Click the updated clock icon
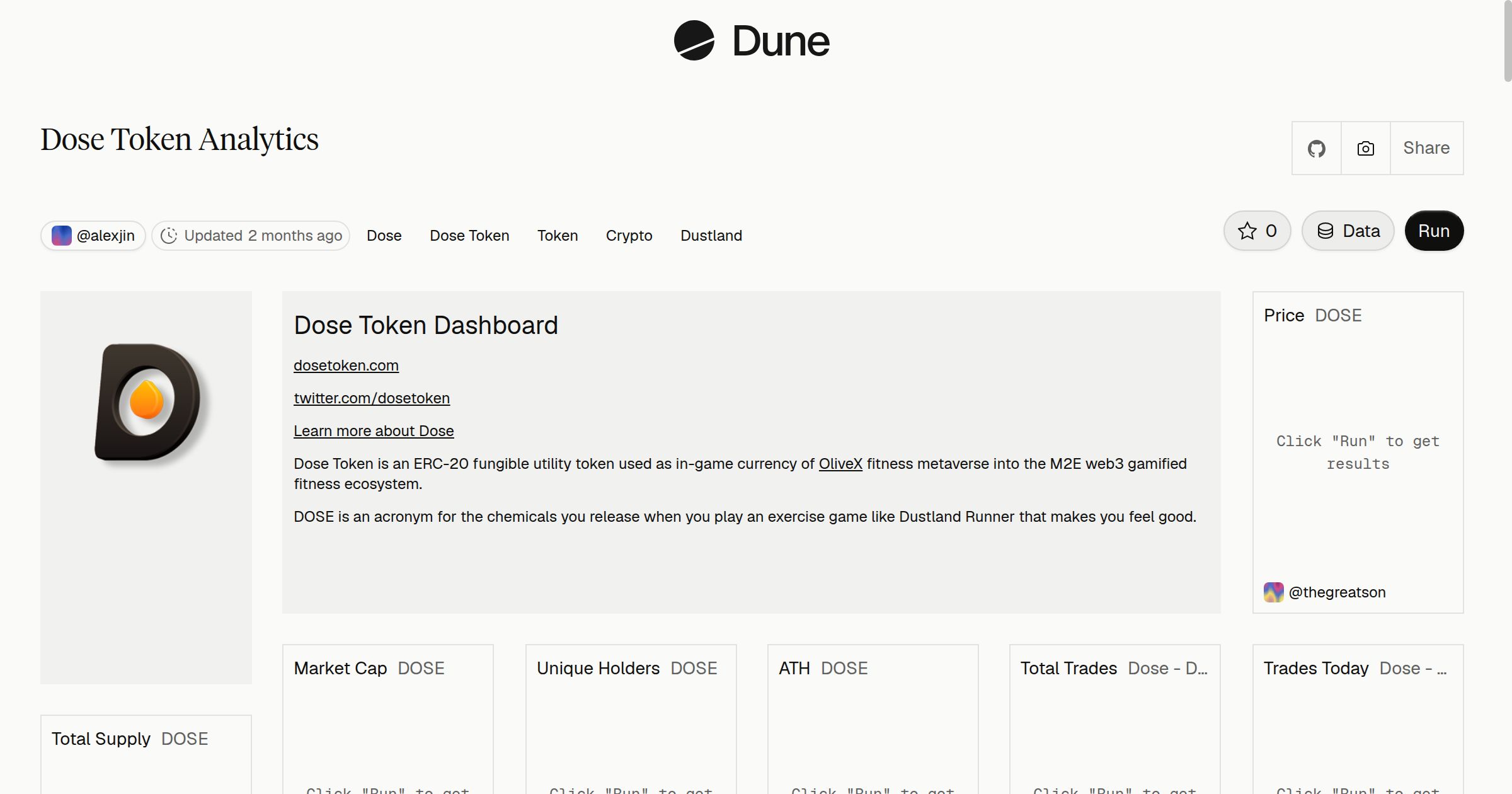The image size is (1512, 794). click(x=169, y=236)
